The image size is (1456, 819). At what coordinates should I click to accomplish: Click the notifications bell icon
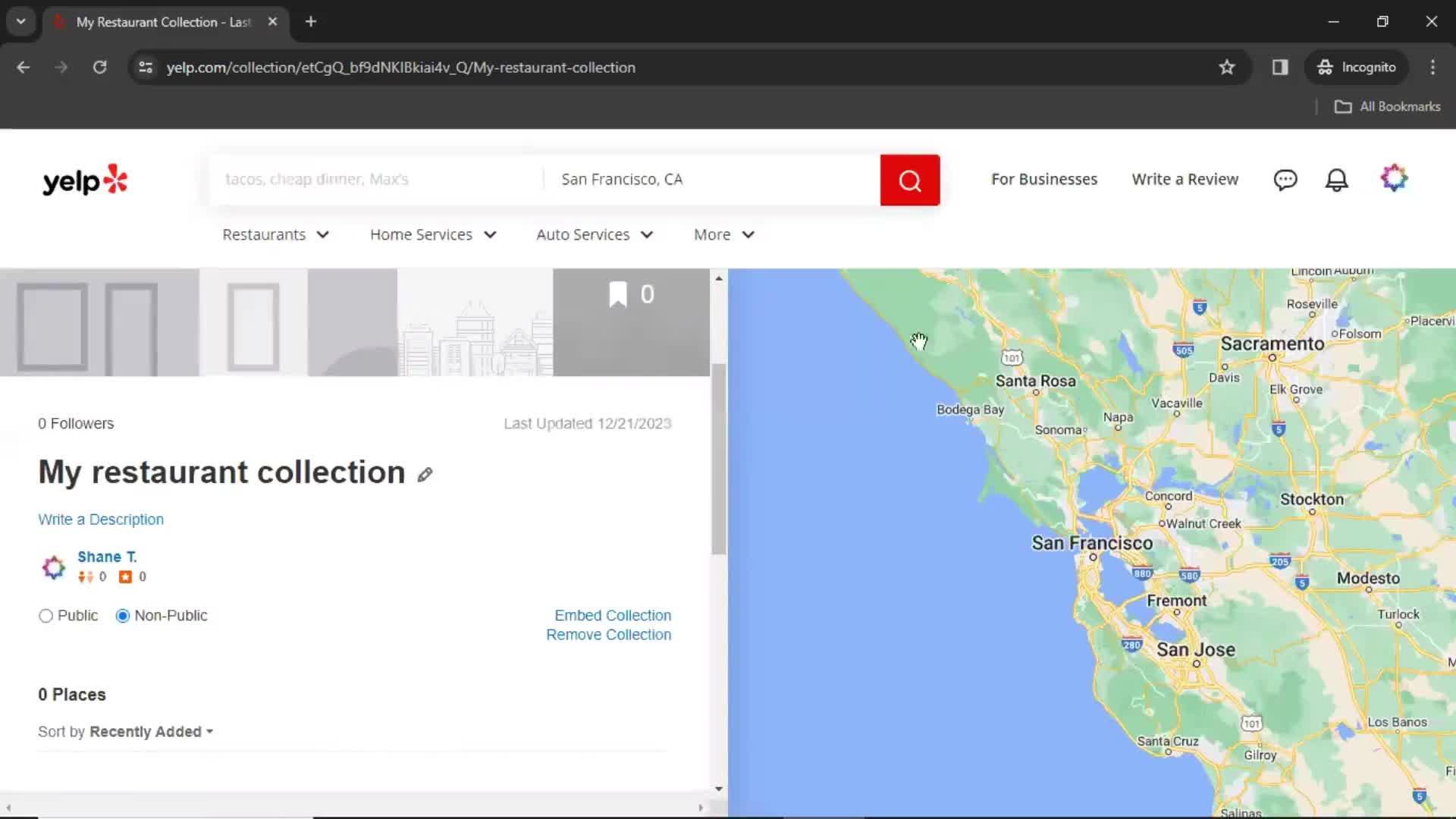[1336, 179]
